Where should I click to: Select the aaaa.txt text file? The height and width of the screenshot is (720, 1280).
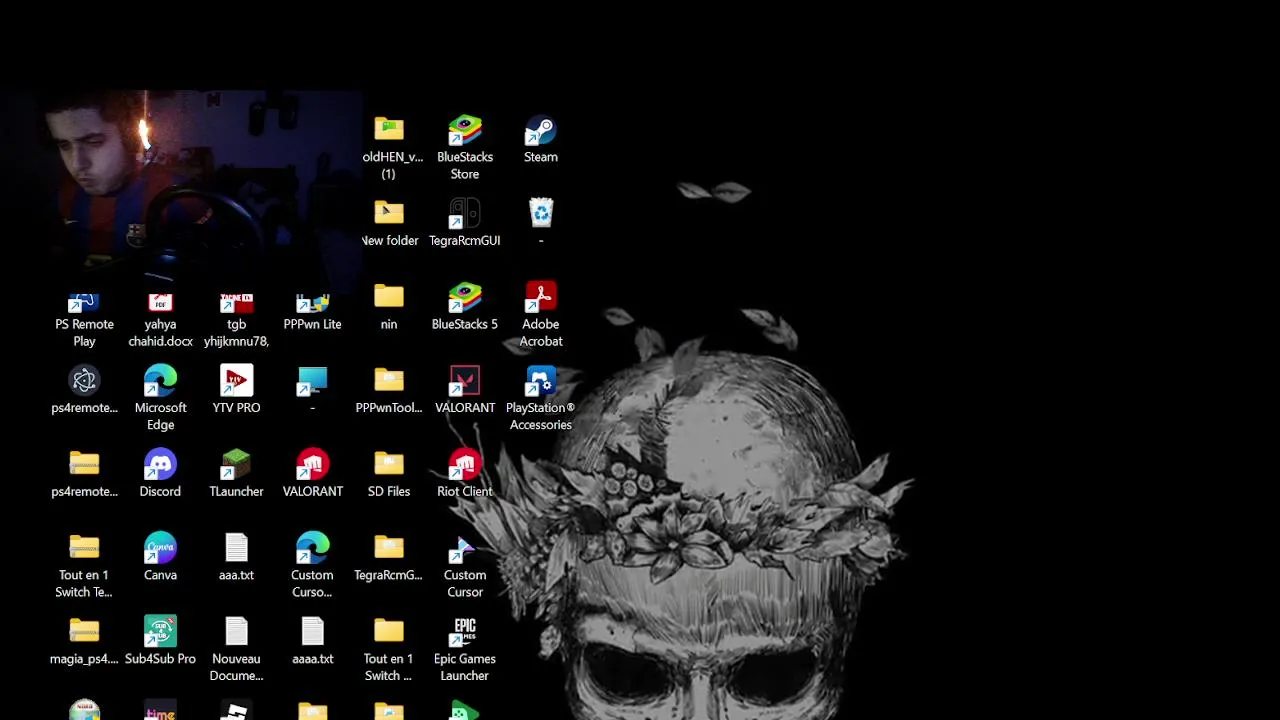coord(312,642)
